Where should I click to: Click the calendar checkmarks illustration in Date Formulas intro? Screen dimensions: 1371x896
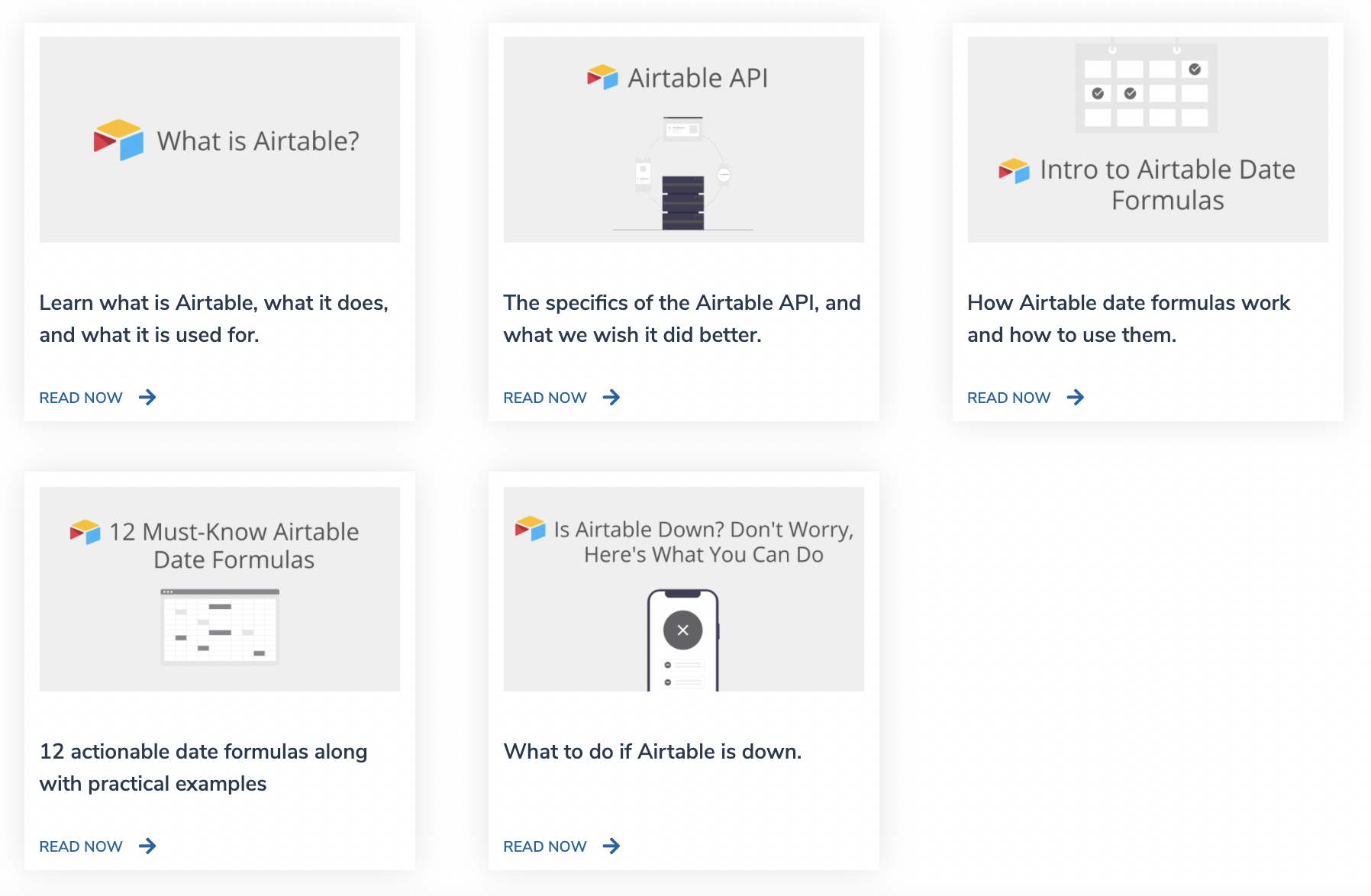[1146, 85]
